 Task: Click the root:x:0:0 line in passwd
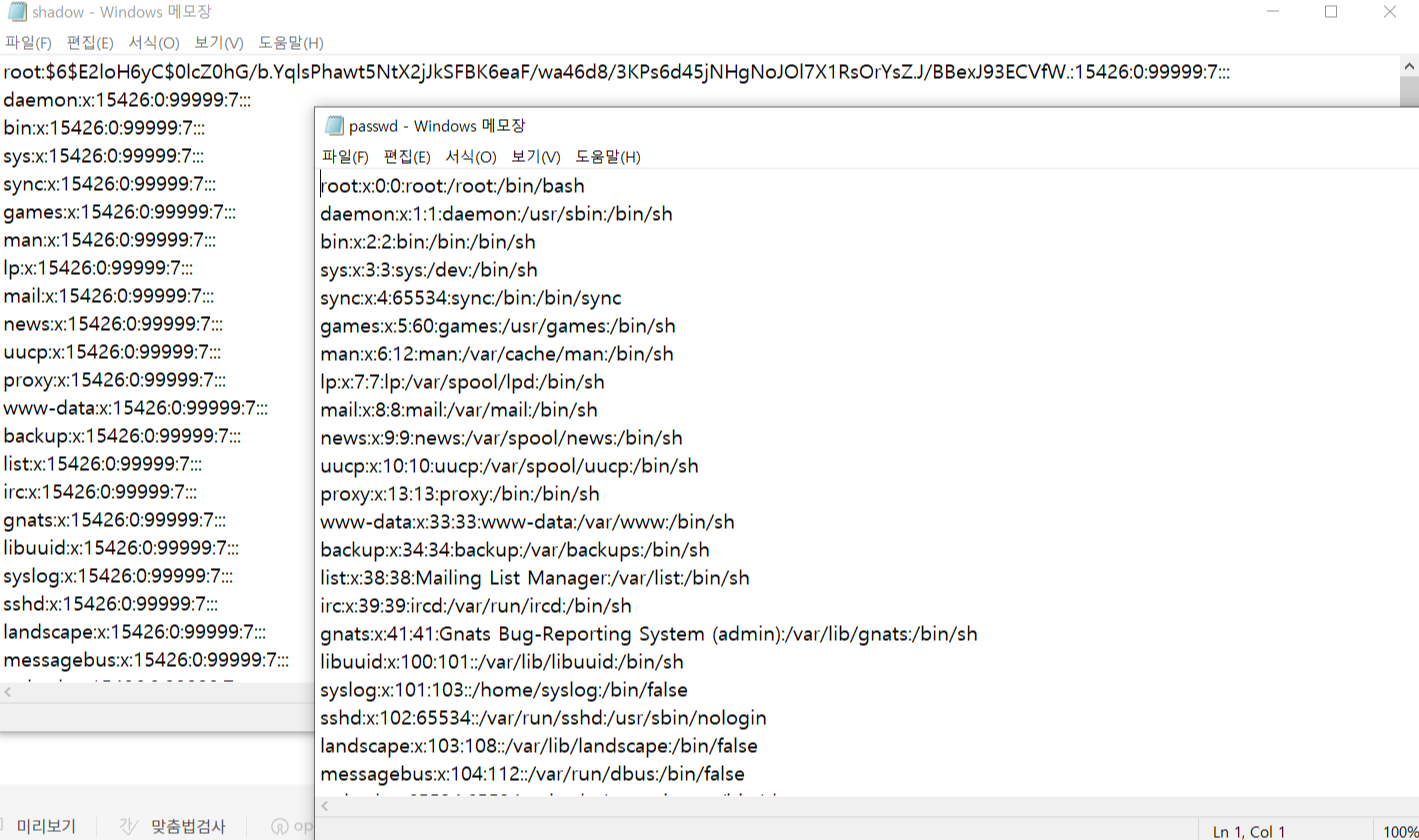[x=453, y=186]
